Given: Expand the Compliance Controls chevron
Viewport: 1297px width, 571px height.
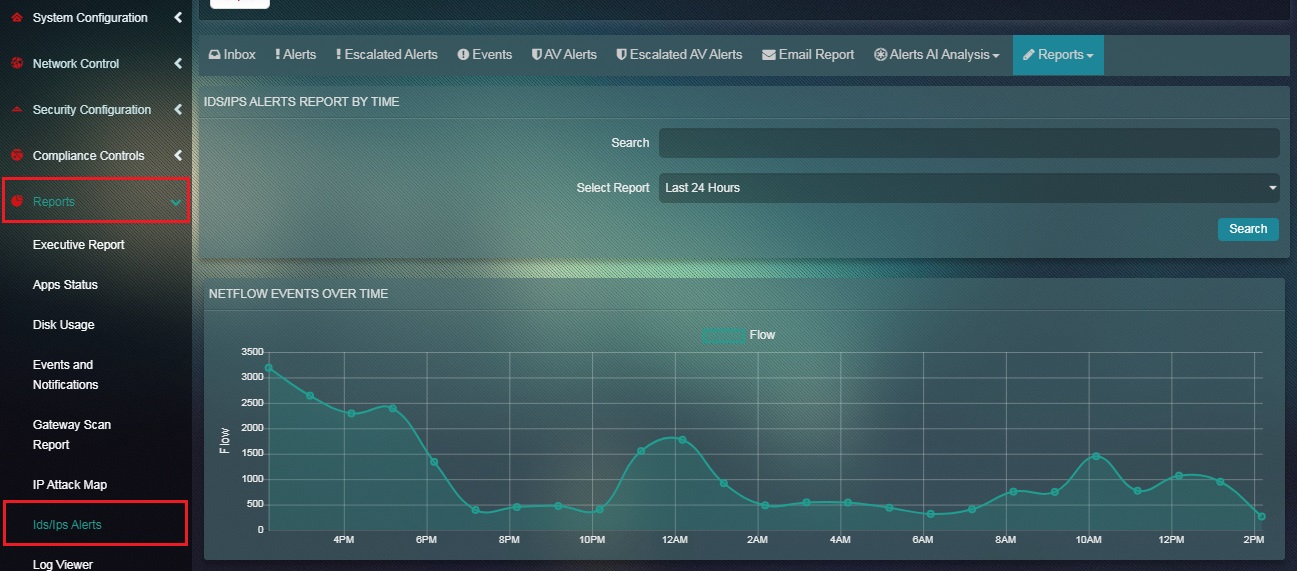Looking at the screenshot, I should (x=178, y=155).
